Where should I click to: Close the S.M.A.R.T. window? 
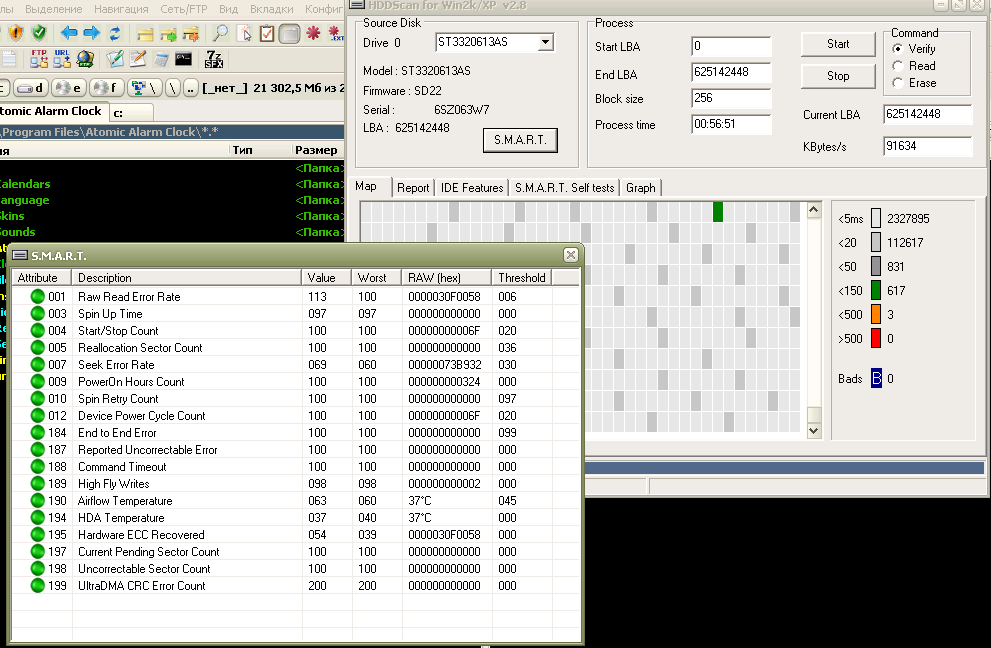570,255
